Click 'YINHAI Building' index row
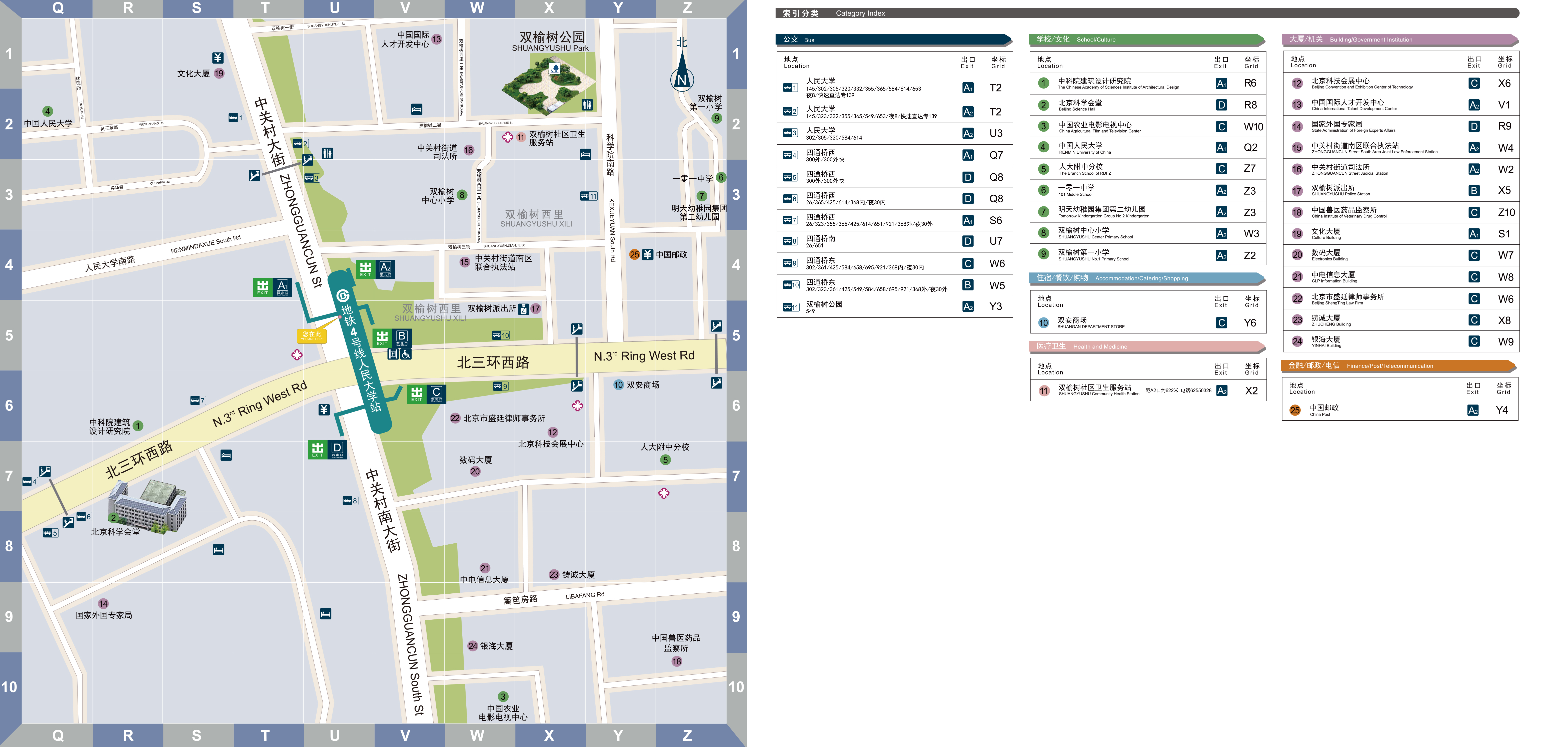The height and width of the screenshot is (747, 1568). pos(1401,341)
